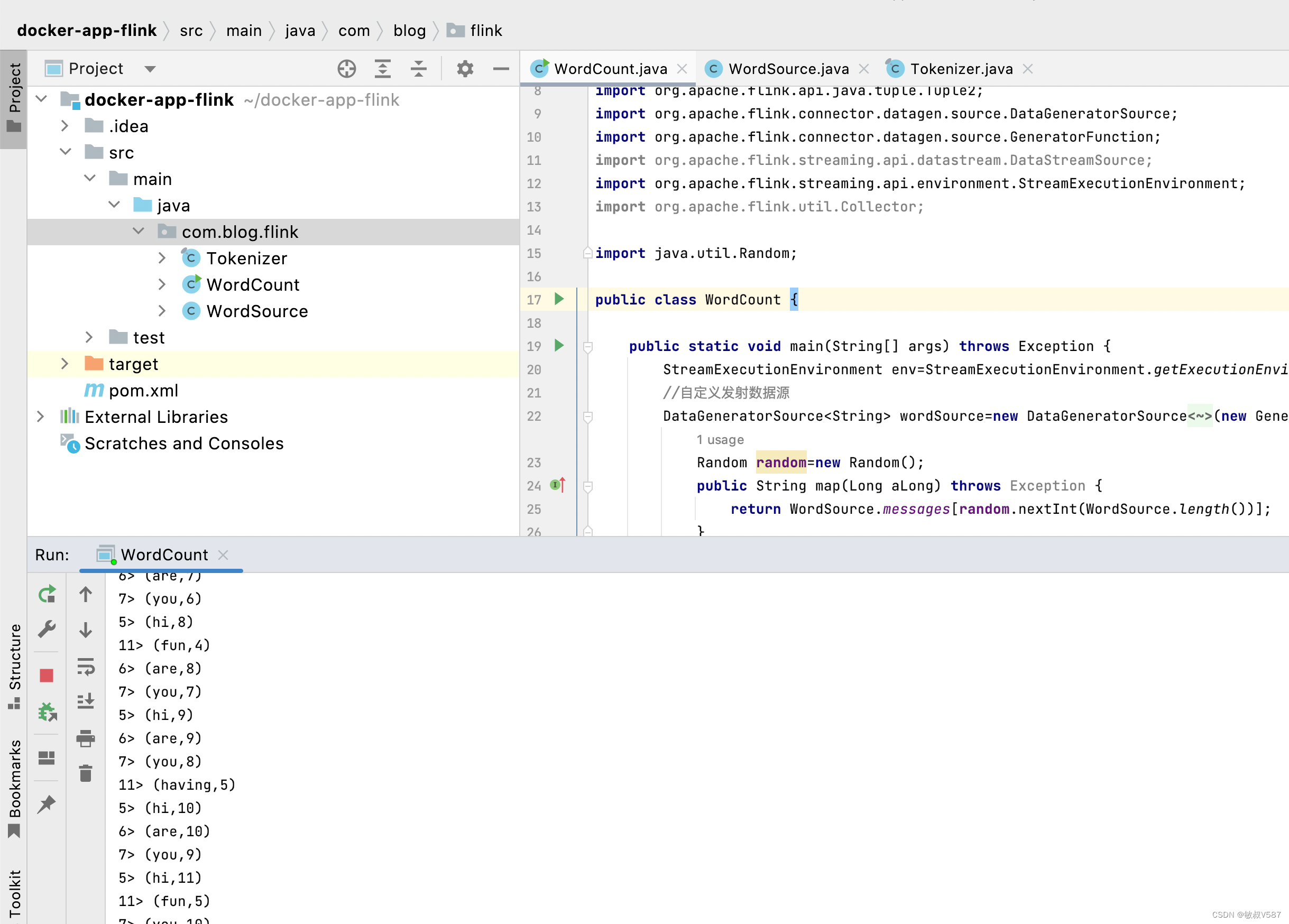1289x924 pixels.
Task: Collapse the main folder
Action: click(x=90, y=179)
